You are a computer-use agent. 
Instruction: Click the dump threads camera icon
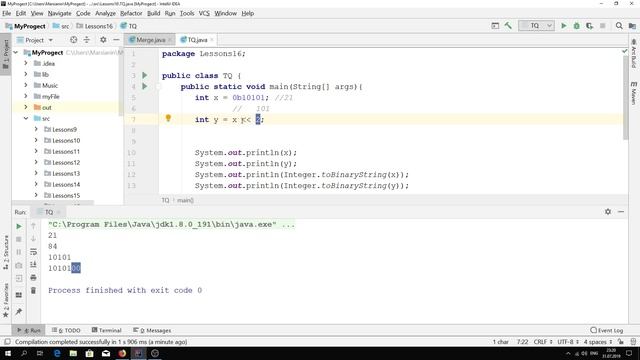point(19,265)
